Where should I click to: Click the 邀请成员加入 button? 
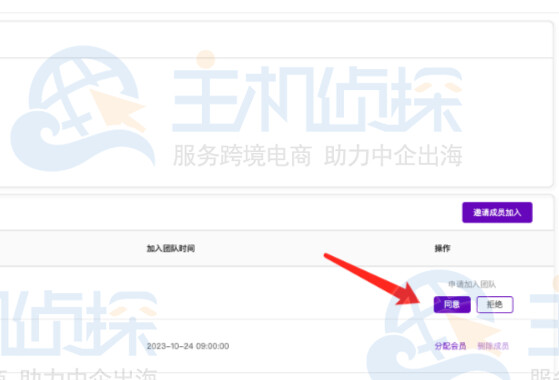[x=497, y=212]
